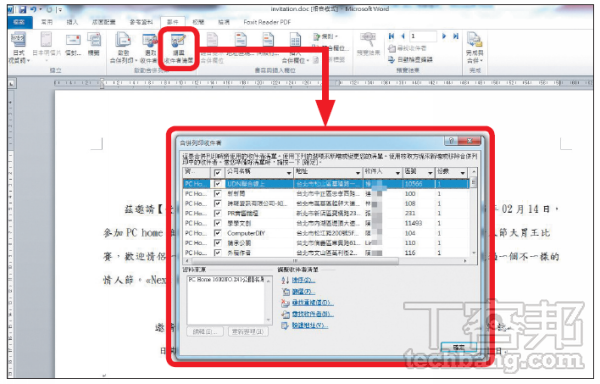The width and height of the screenshot is (600, 384).
Task: Go to previous record in Preview Results
Action: tap(403, 36)
